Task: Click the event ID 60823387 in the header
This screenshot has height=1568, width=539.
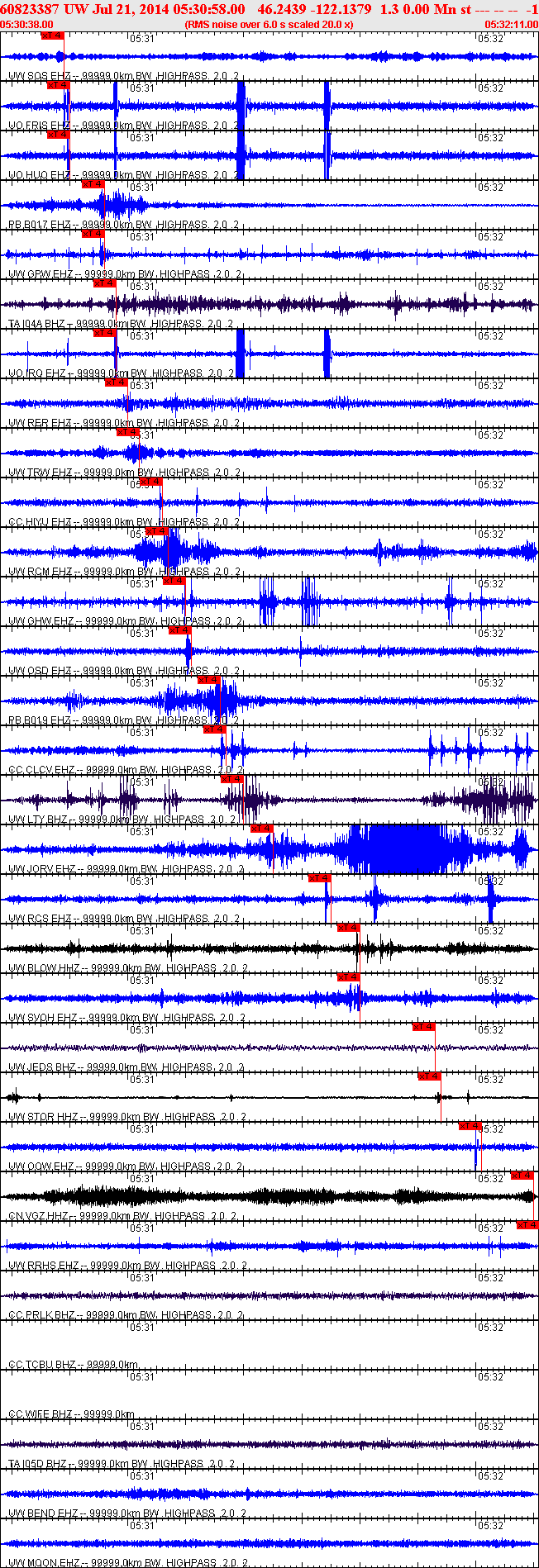Action: 31,8
